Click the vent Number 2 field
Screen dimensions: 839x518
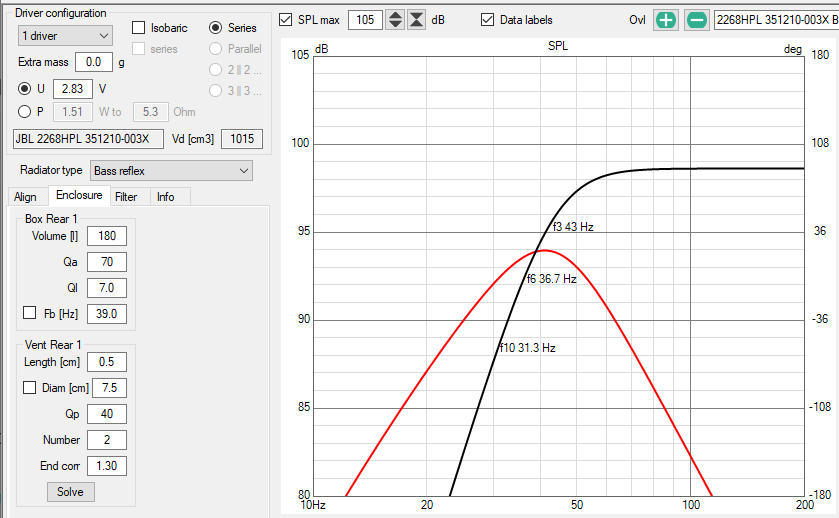pos(107,440)
